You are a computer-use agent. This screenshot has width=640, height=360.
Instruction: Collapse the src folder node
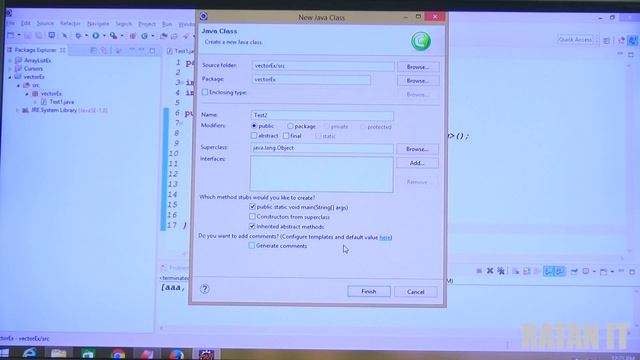[x=18, y=85]
